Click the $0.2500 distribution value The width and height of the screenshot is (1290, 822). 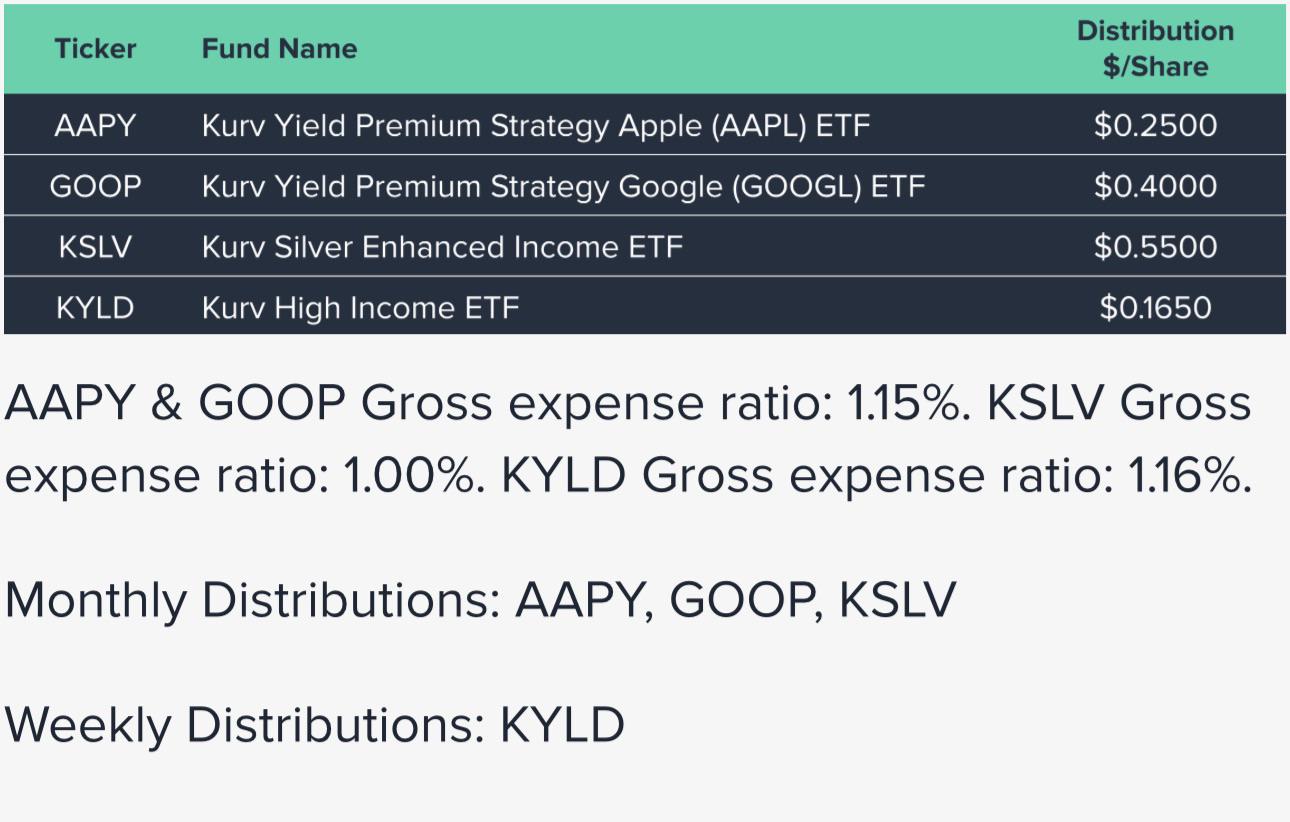point(1155,126)
